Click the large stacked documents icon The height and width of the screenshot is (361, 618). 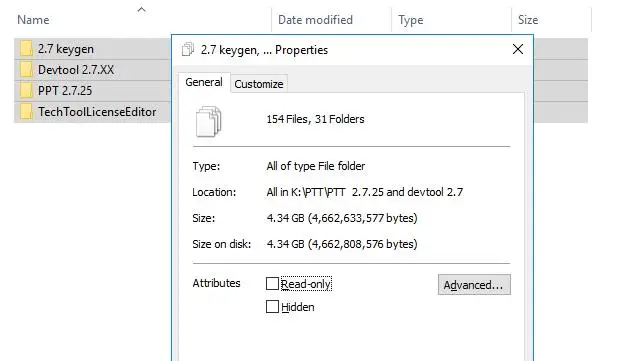pyautogui.click(x=208, y=121)
